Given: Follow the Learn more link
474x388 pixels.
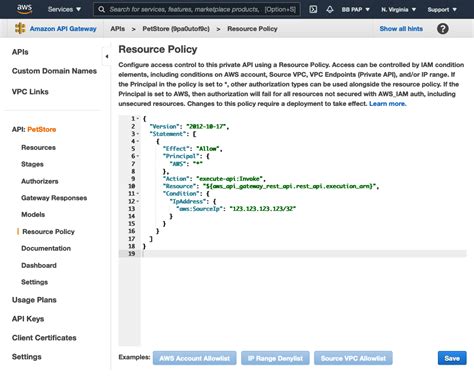Looking at the screenshot, I should pos(388,104).
